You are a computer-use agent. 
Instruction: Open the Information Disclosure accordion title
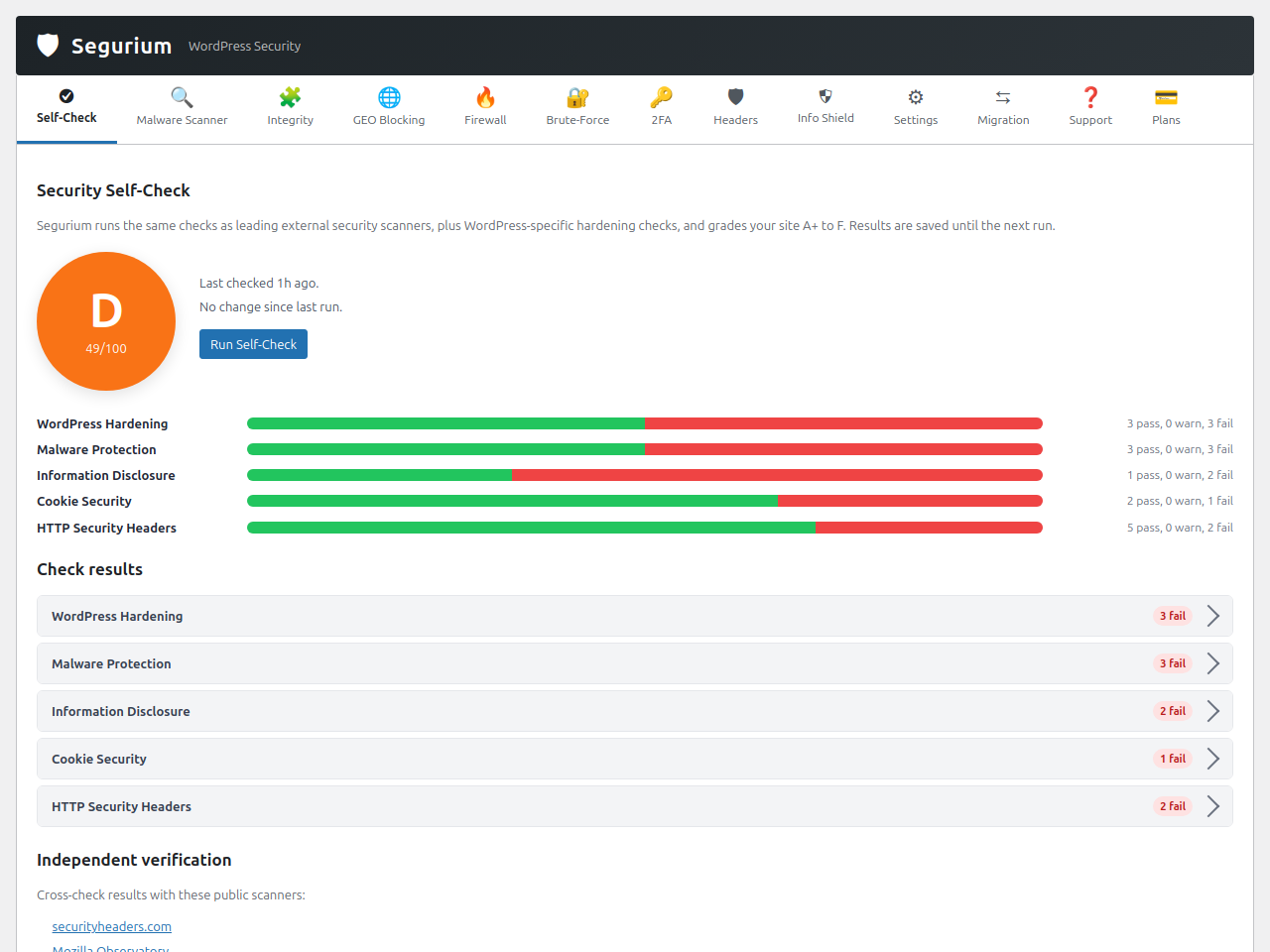point(121,711)
